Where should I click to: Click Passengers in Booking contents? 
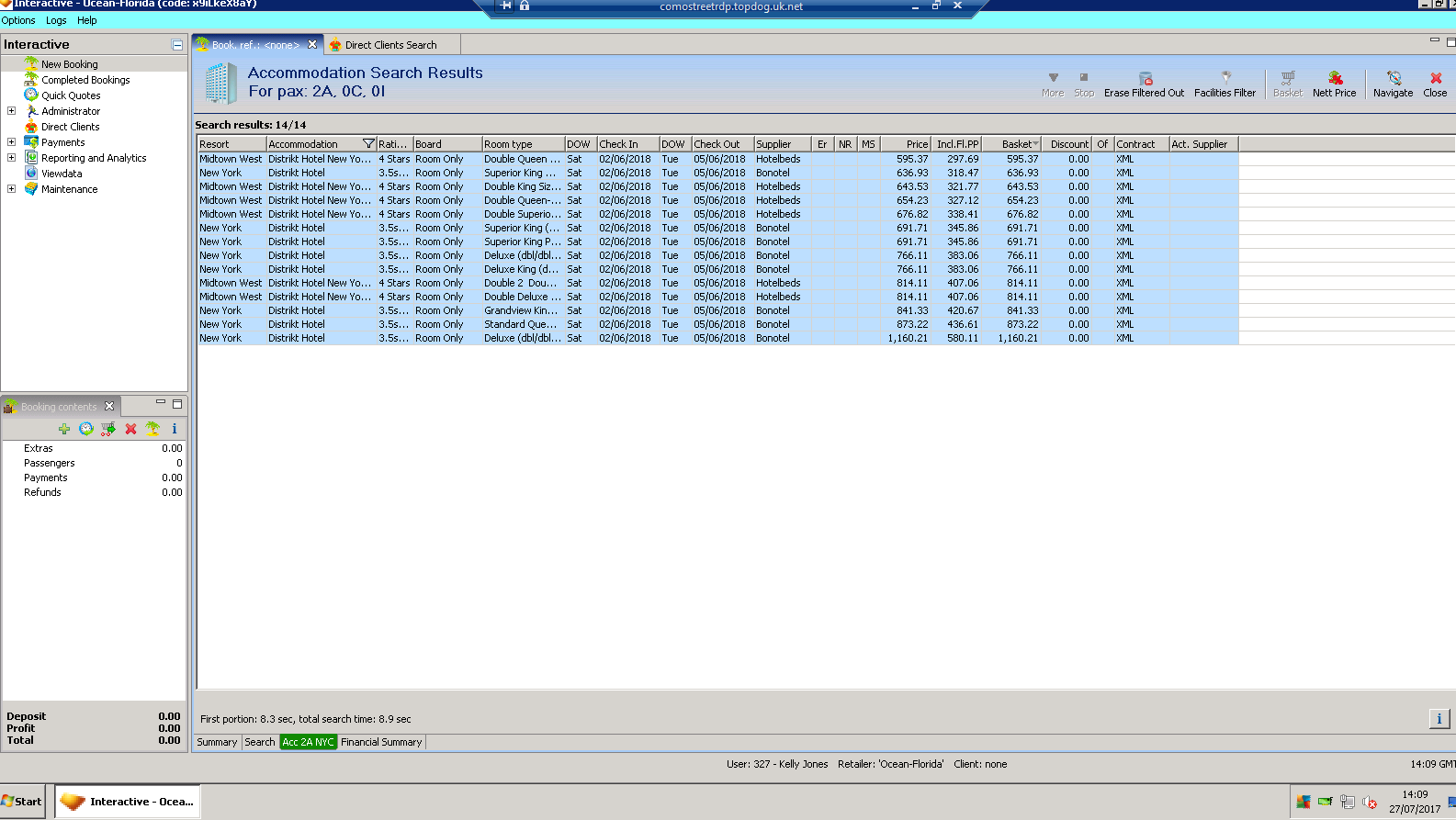pos(50,463)
